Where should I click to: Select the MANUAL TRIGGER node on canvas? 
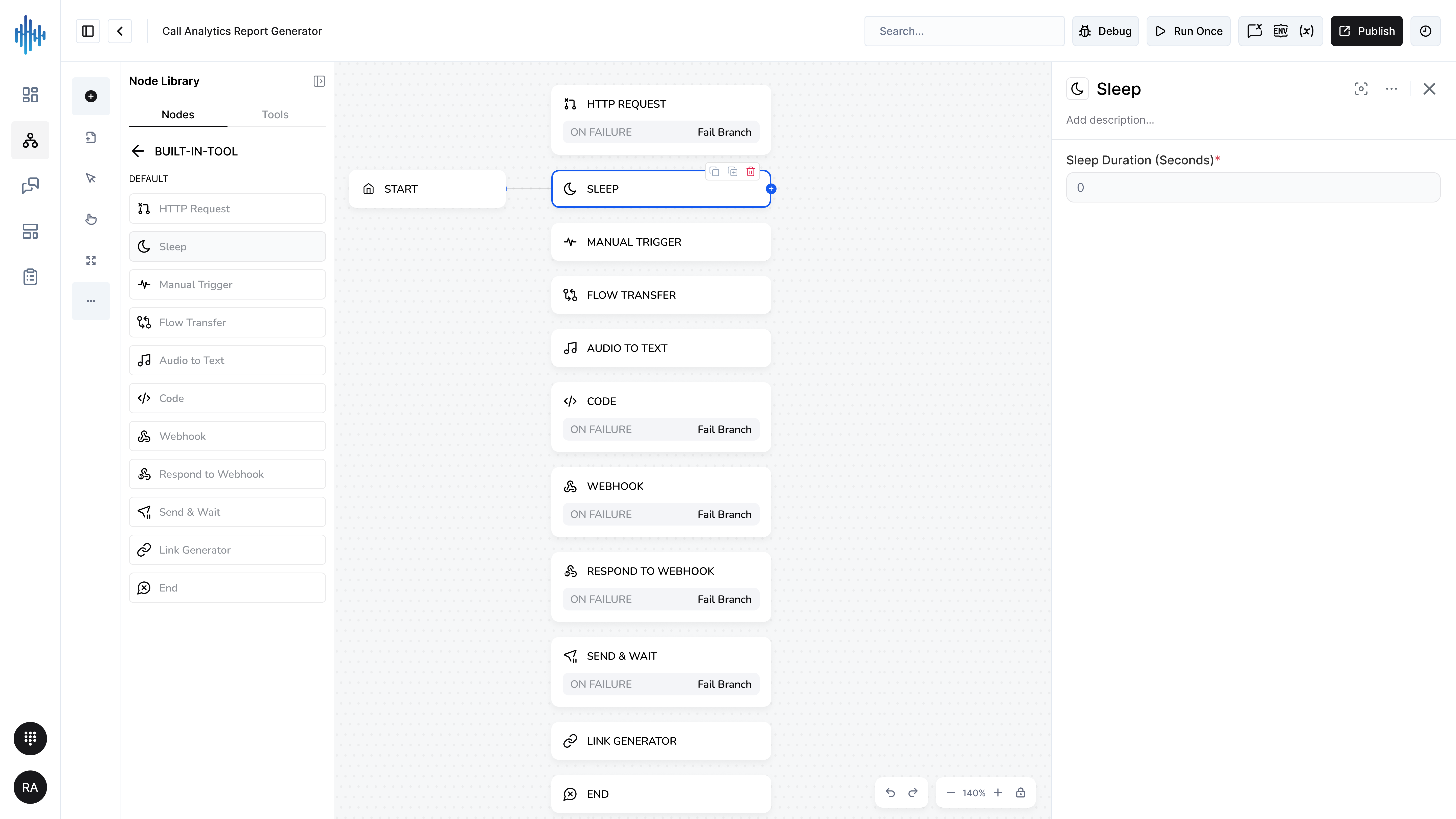661,242
